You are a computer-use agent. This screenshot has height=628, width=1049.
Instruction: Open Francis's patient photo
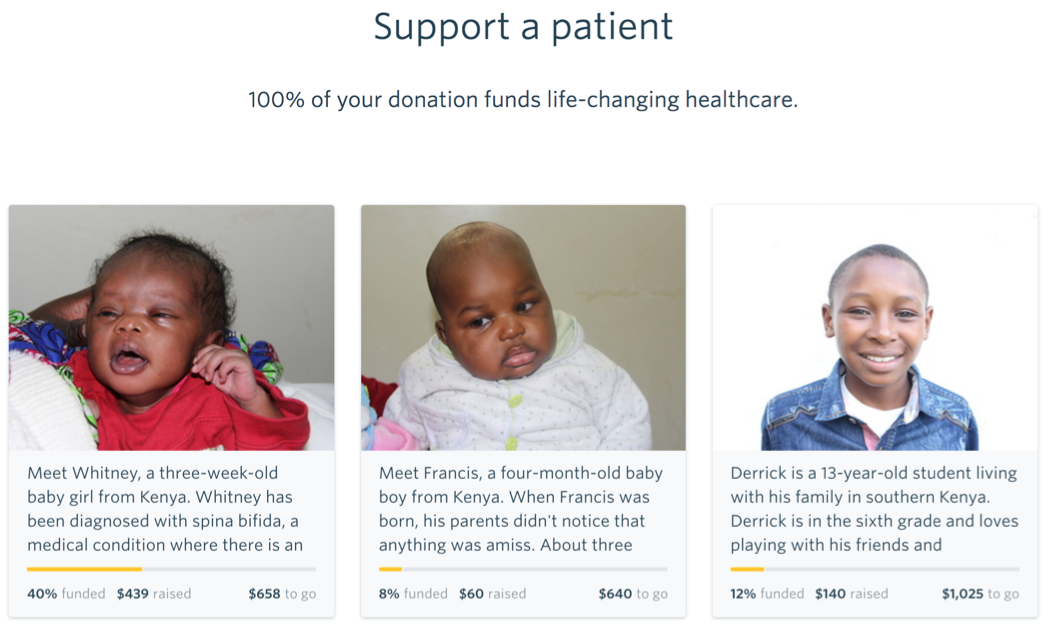tap(523, 327)
